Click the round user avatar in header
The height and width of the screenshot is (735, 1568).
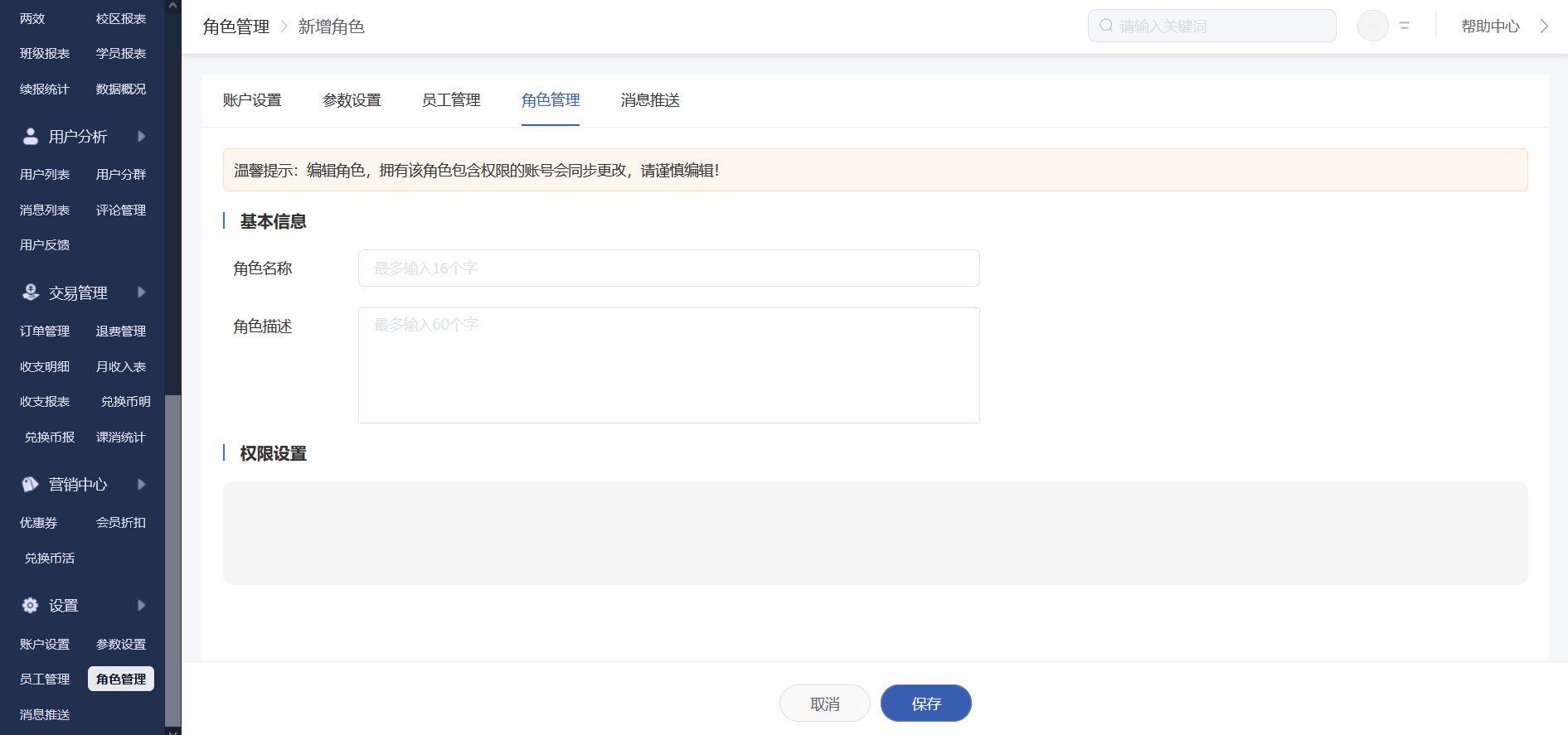(1373, 26)
